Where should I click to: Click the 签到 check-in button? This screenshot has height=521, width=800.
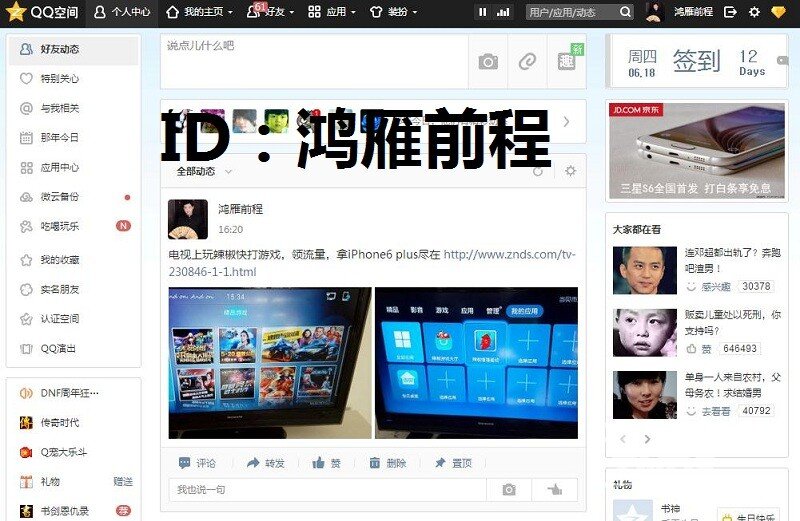pos(695,61)
